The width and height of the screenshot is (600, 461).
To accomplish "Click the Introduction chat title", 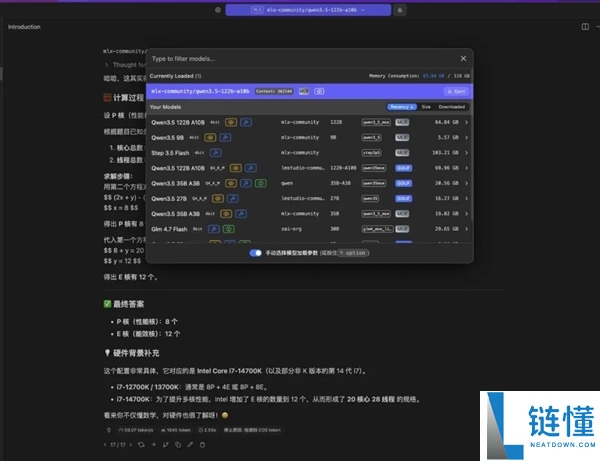I will (x=24, y=27).
